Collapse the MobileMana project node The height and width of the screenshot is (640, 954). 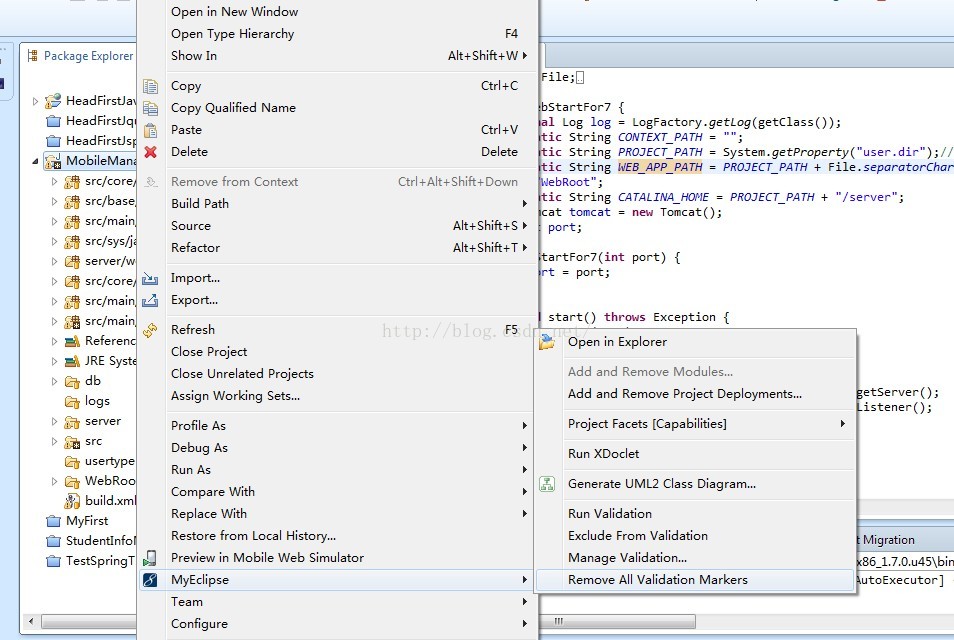pyautogui.click(x=35, y=161)
